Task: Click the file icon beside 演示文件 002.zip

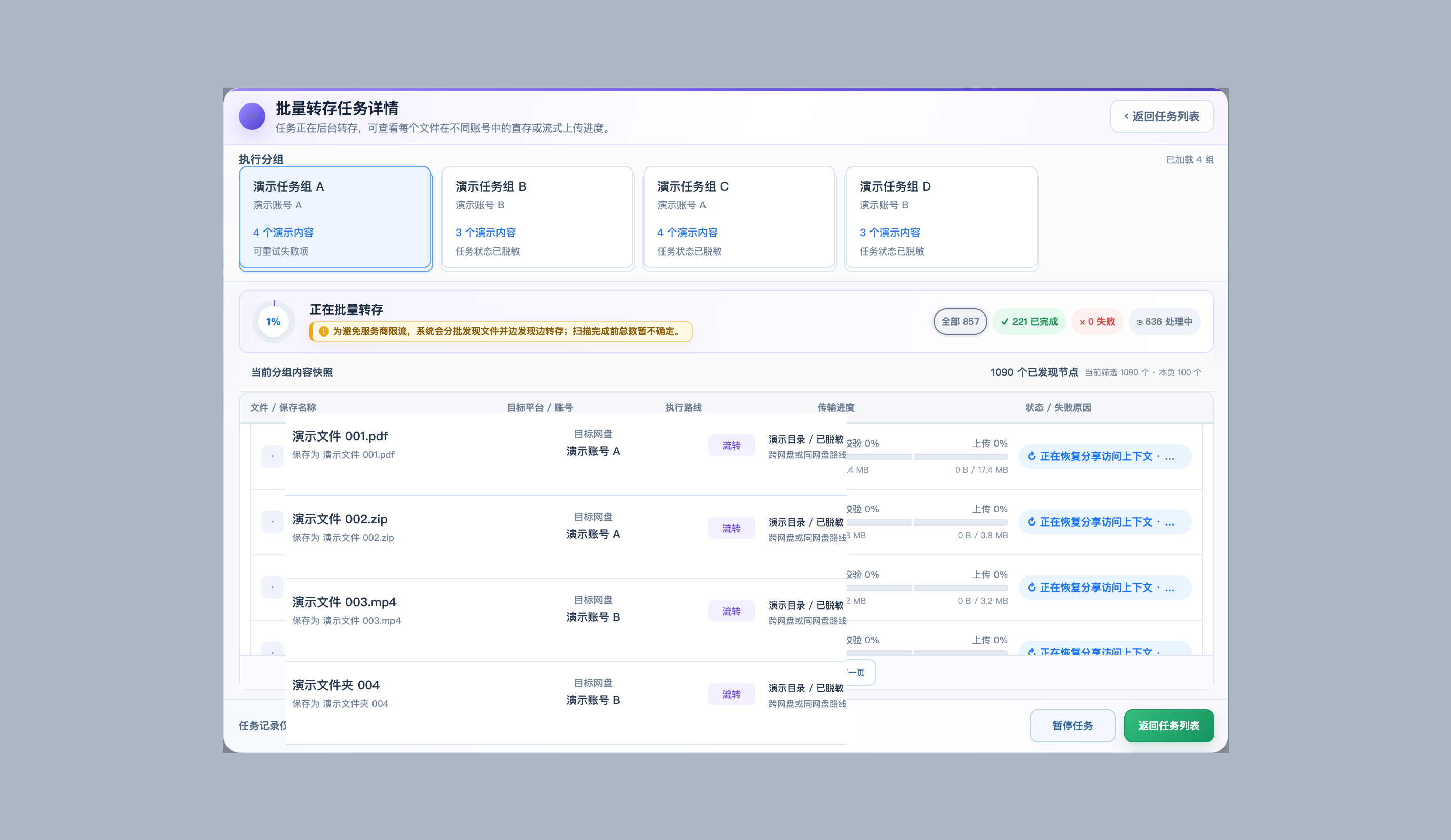Action: (x=273, y=521)
